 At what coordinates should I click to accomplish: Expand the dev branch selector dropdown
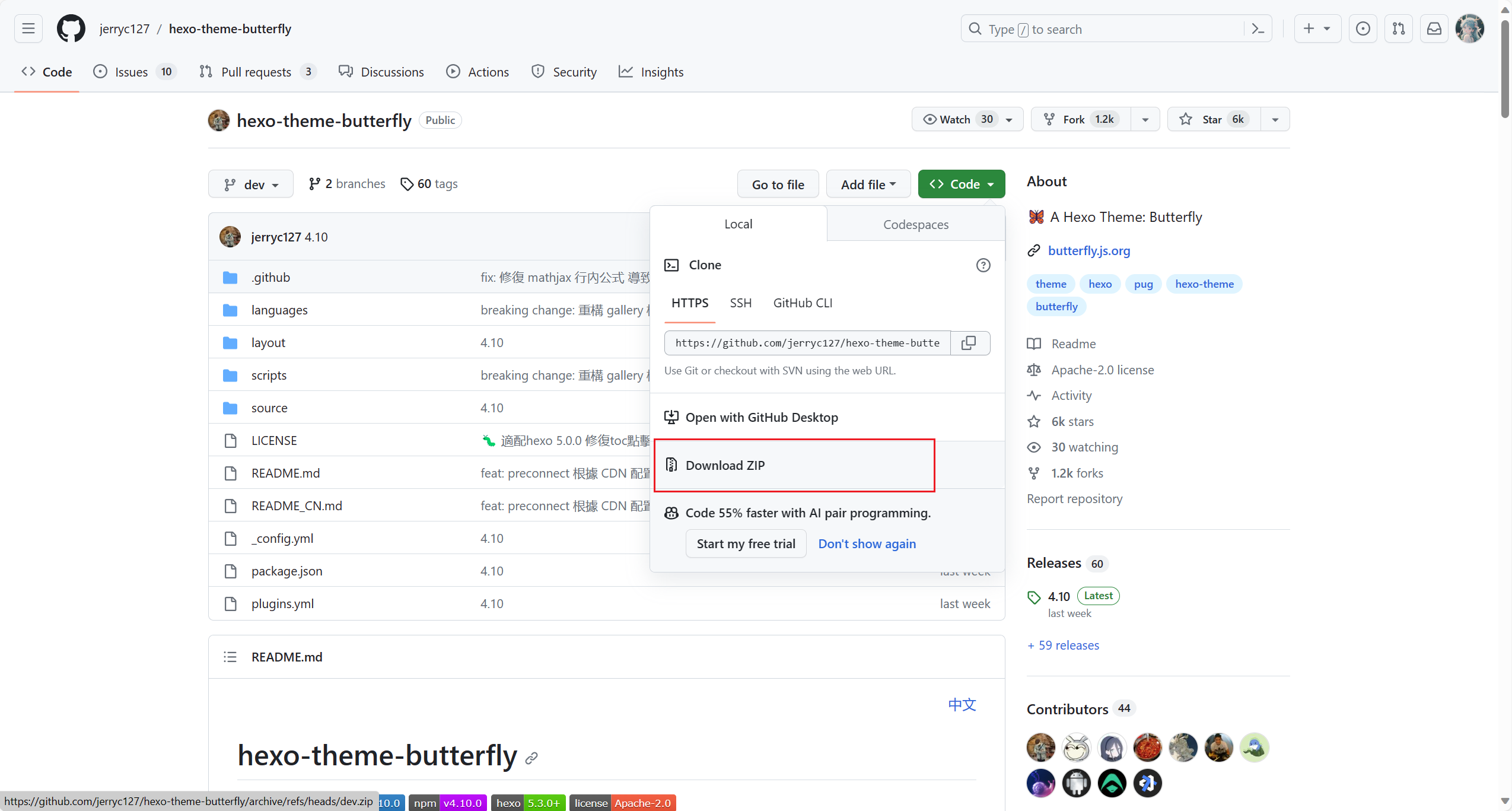251,185
